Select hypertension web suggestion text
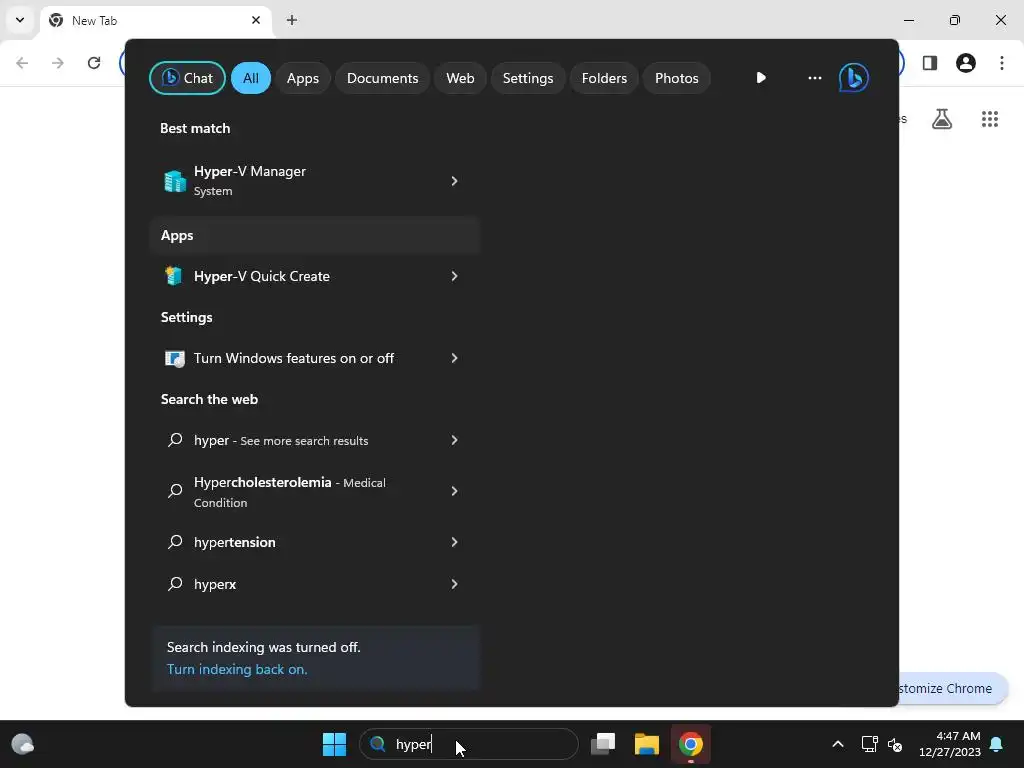 (x=234, y=543)
